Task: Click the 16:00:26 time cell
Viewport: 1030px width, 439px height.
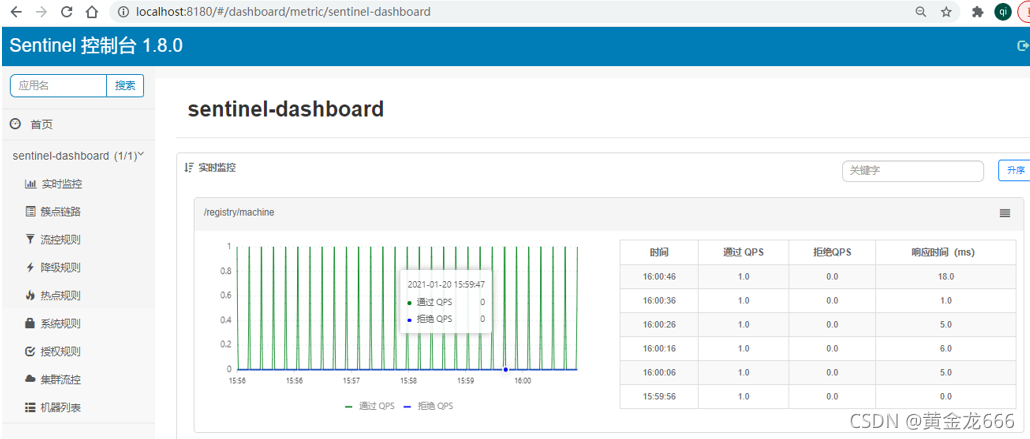Action: tap(660, 325)
